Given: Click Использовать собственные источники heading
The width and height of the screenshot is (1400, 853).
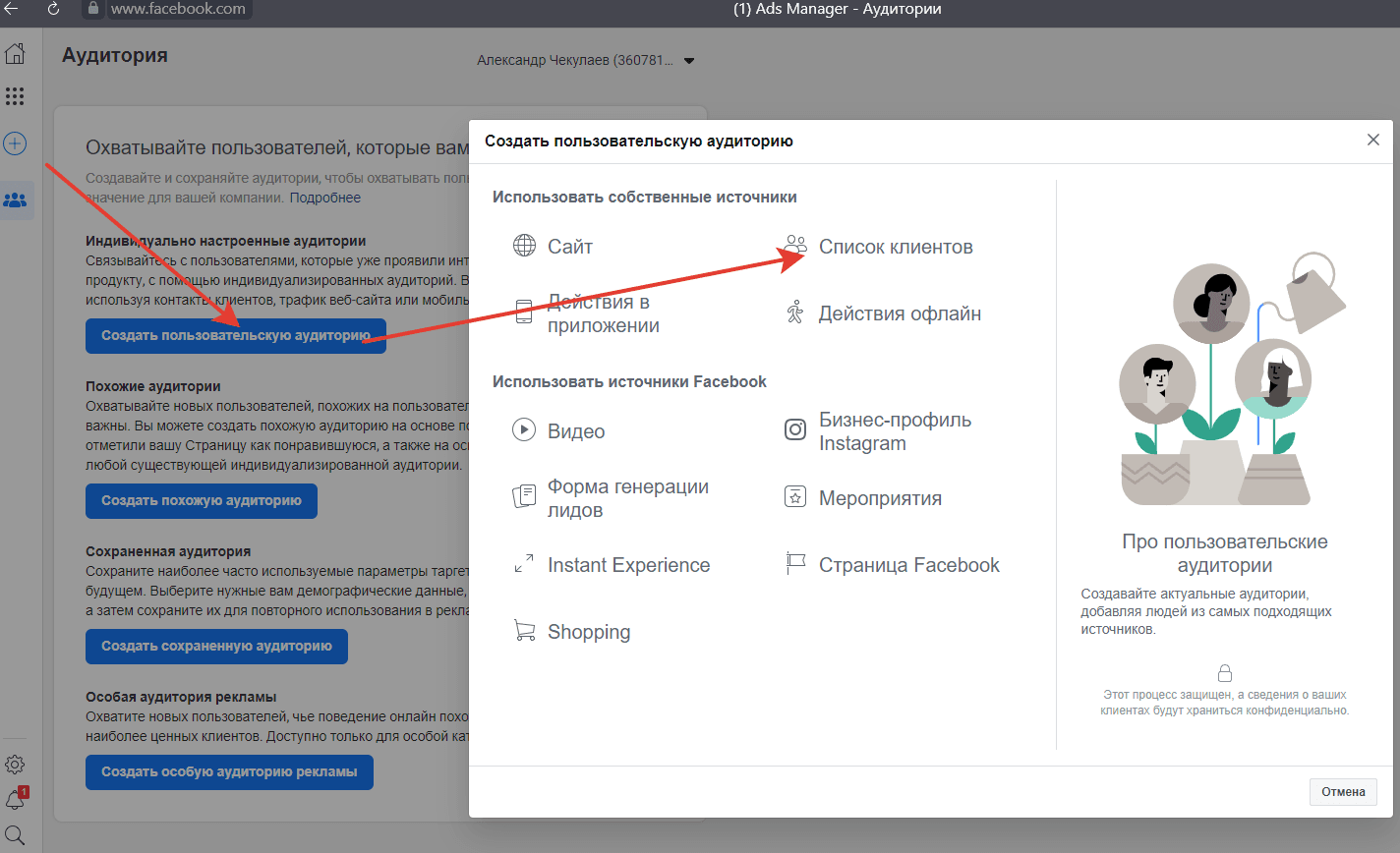Looking at the screenshot, I should 645,197.
